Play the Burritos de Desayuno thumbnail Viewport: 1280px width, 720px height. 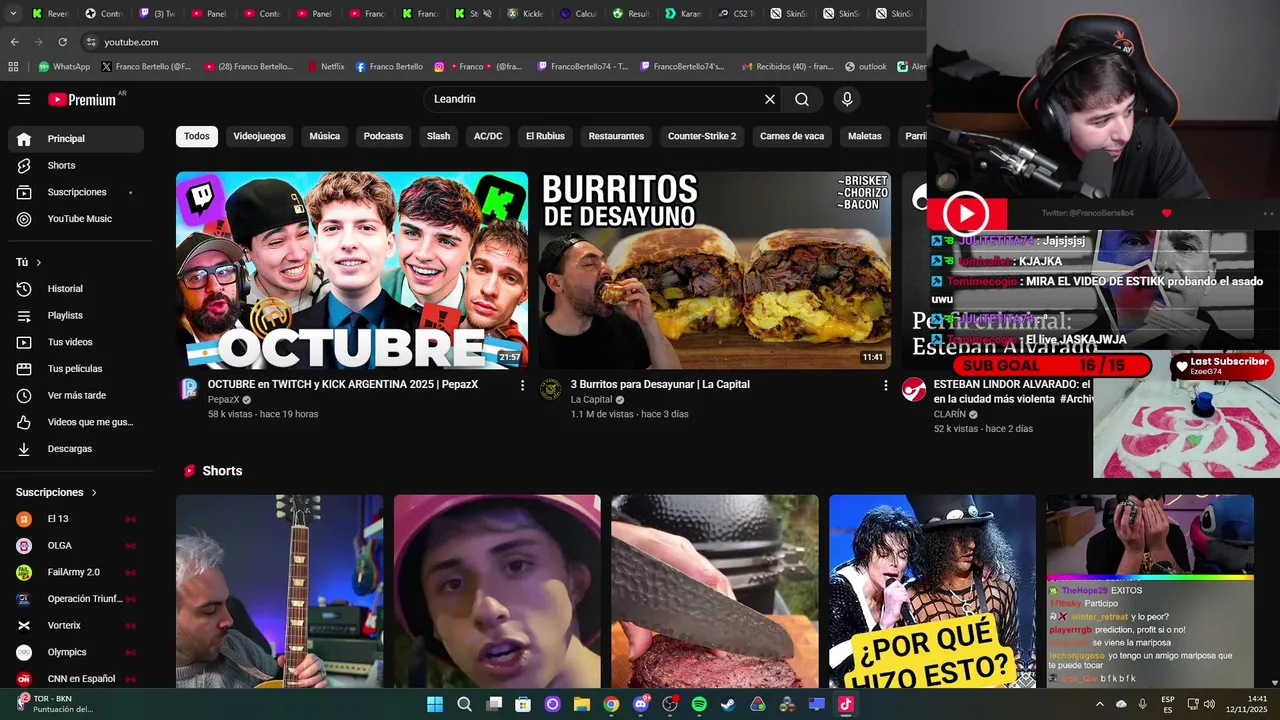(x=715, y=270)
